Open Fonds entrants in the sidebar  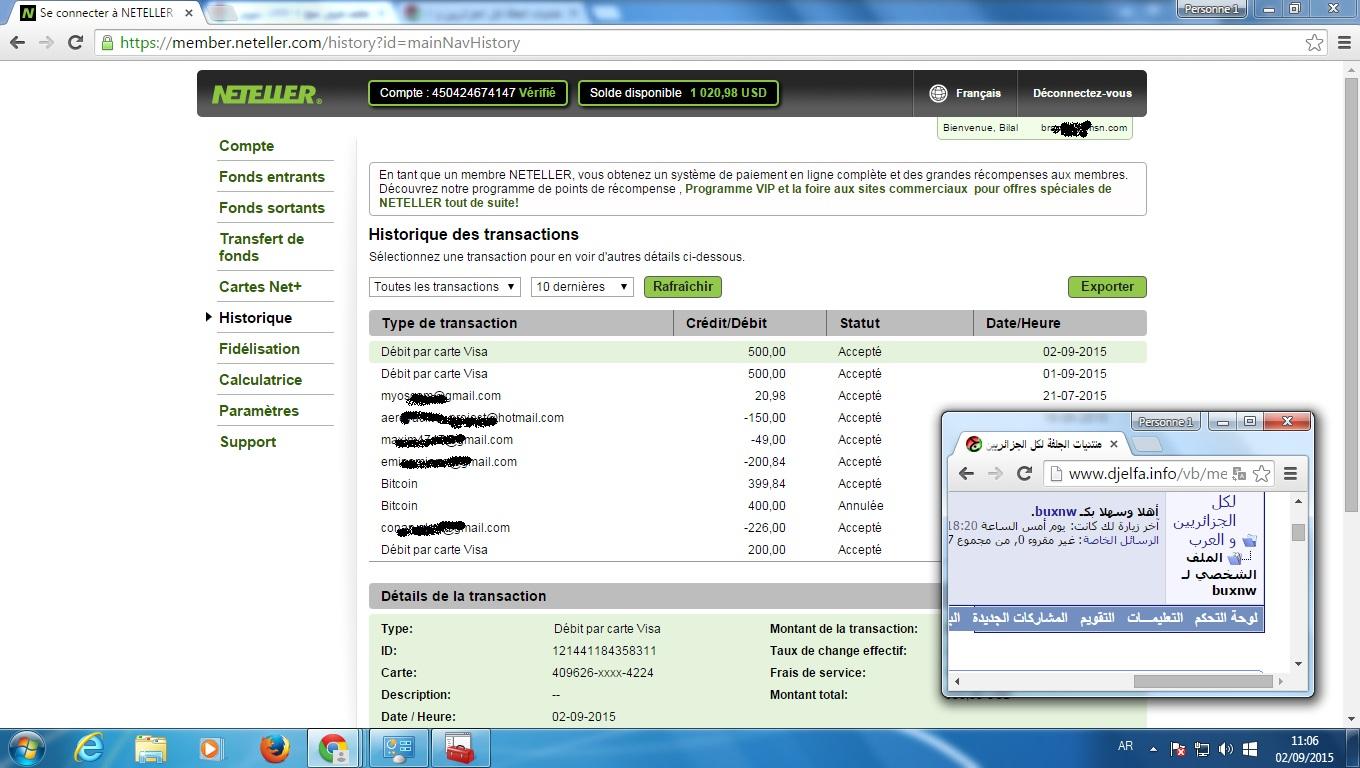click(272, 177)
